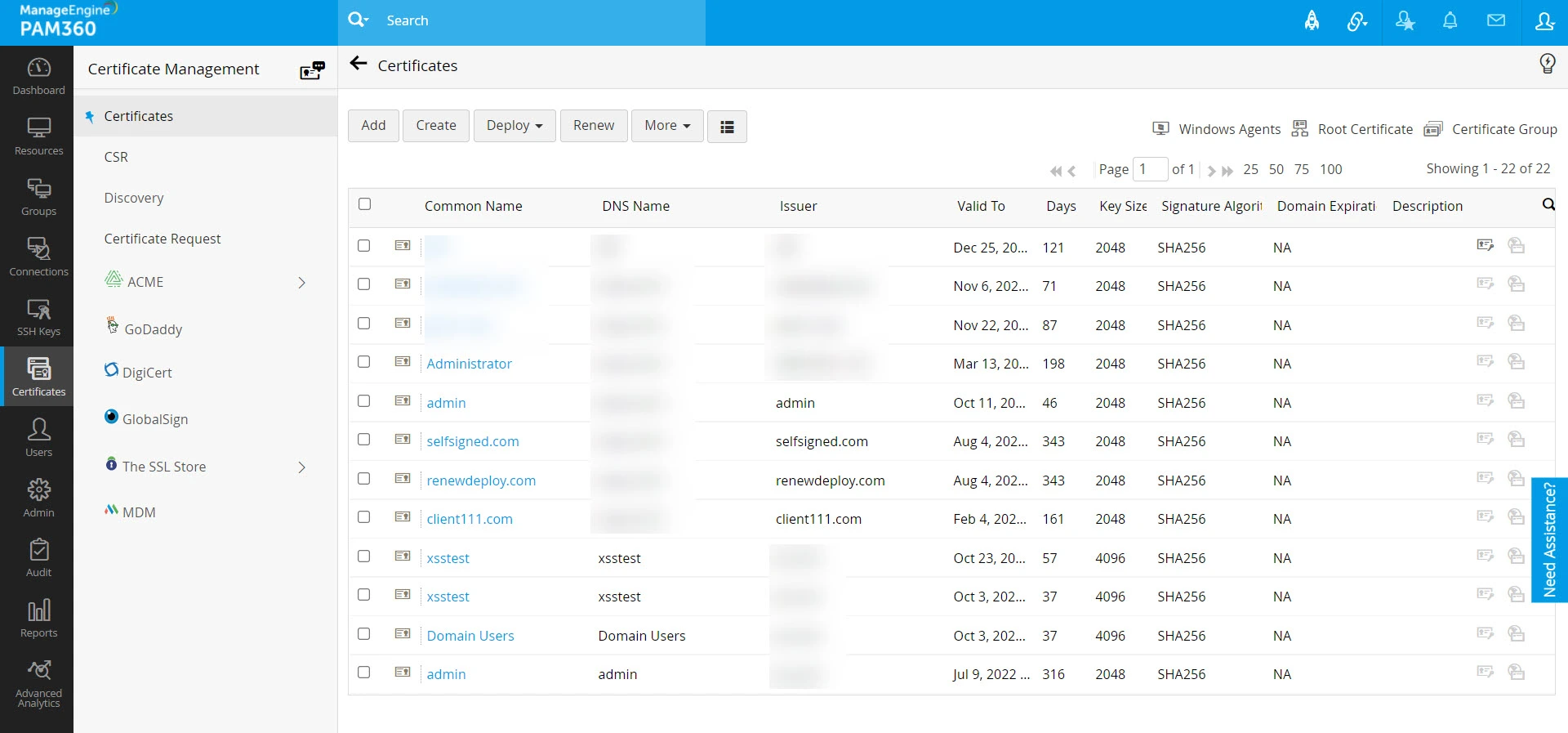This screenshot has width=1568, height=733.
Task: Open the SSH Keys sidebar icon
Action: [38, 317]
